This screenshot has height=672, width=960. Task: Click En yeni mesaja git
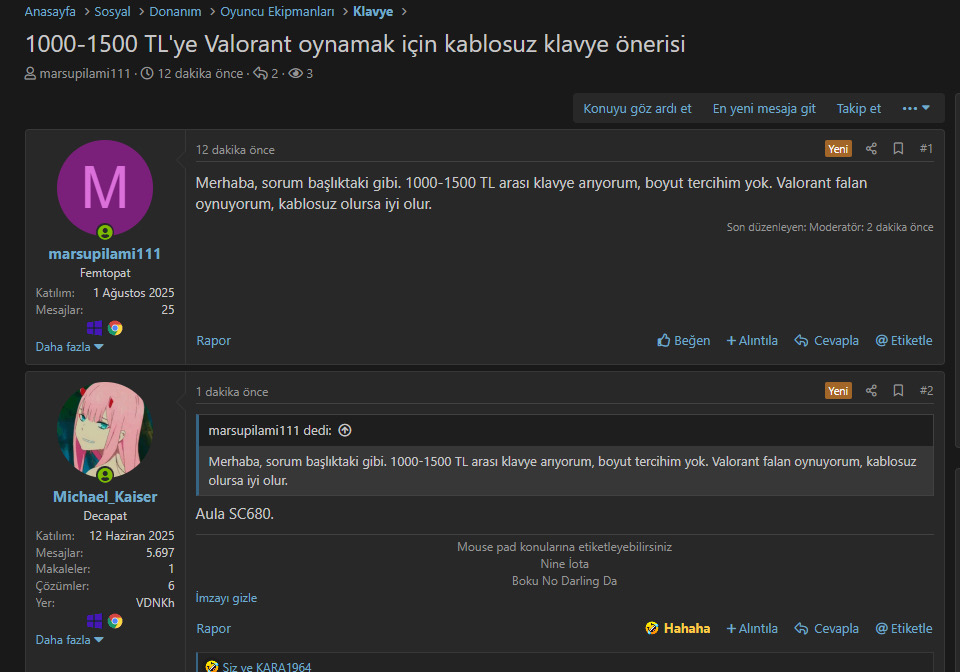[x=764, y=108]
